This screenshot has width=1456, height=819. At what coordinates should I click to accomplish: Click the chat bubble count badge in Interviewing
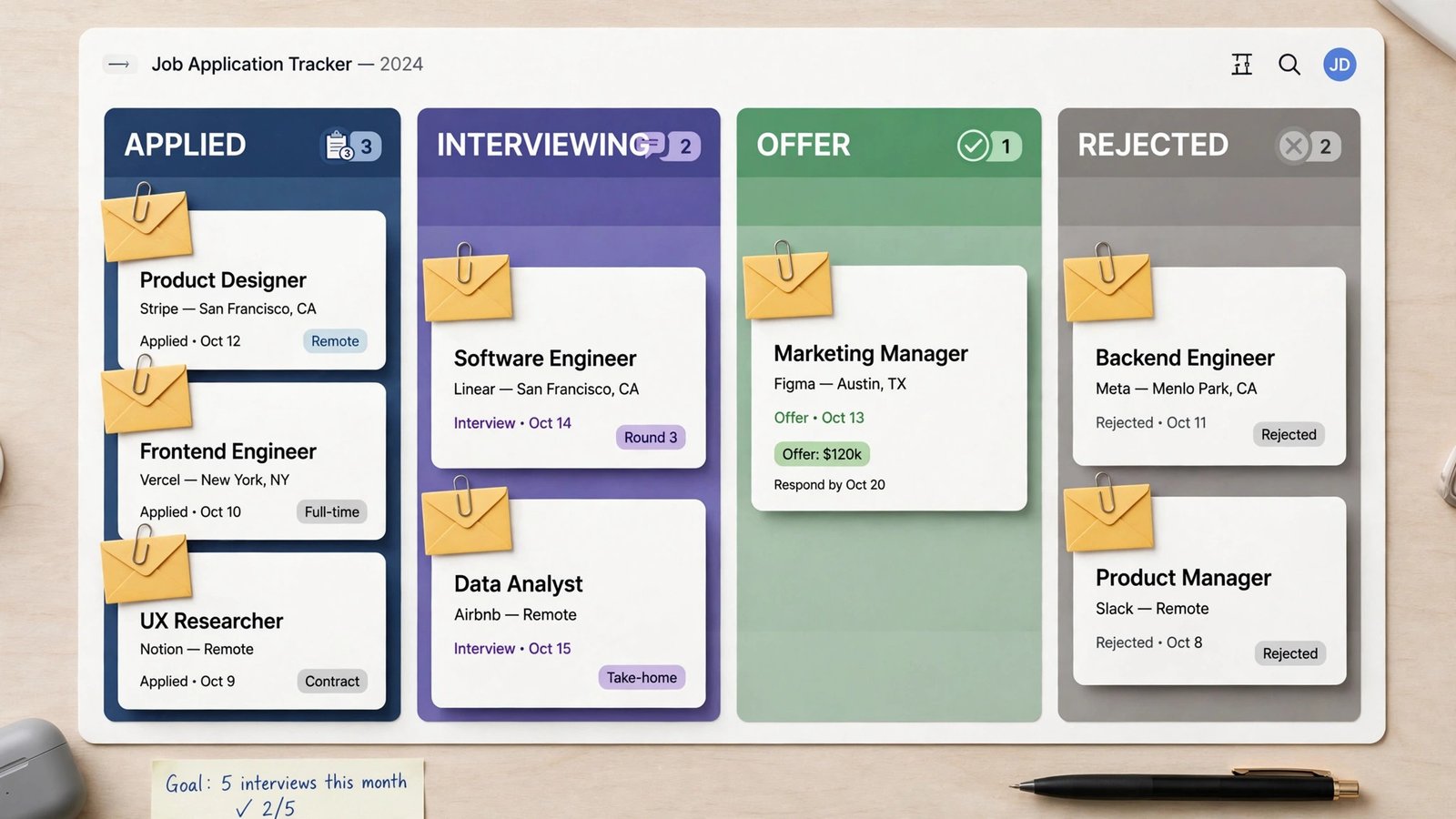coord(670,146)
